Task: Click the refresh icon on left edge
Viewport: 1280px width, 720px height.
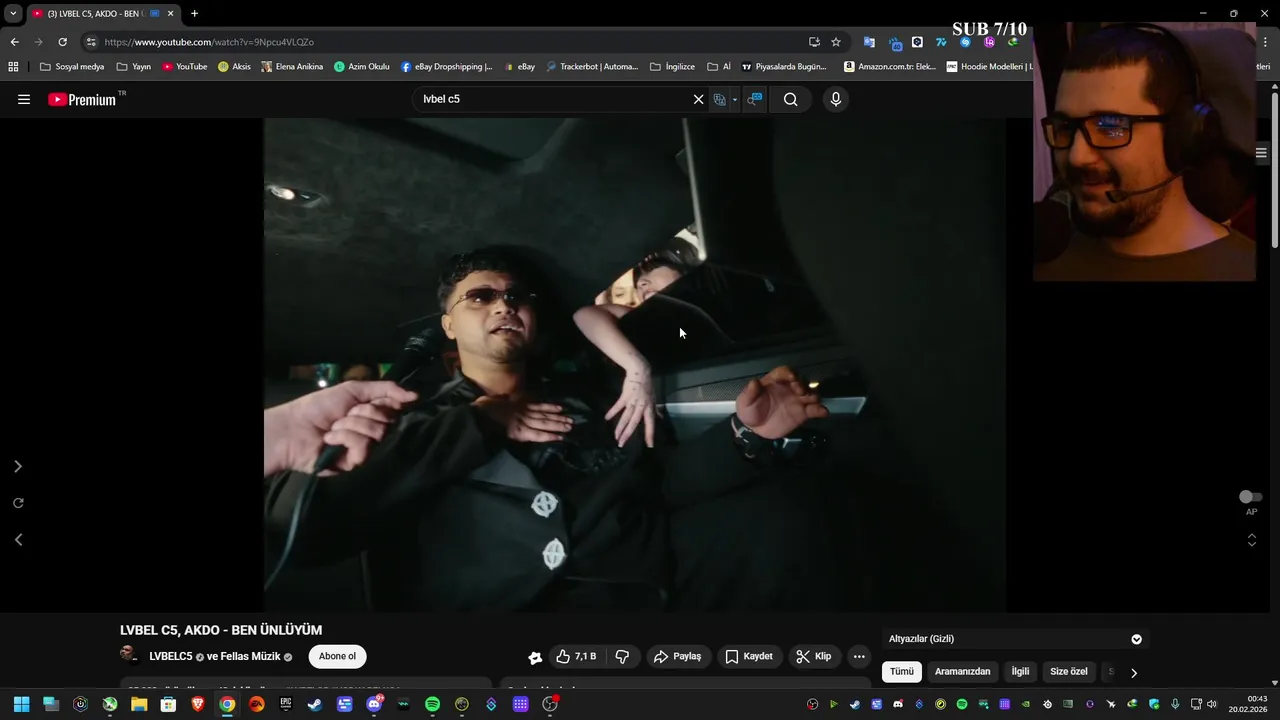Action: pyautogui.click(x=18, y=503)
